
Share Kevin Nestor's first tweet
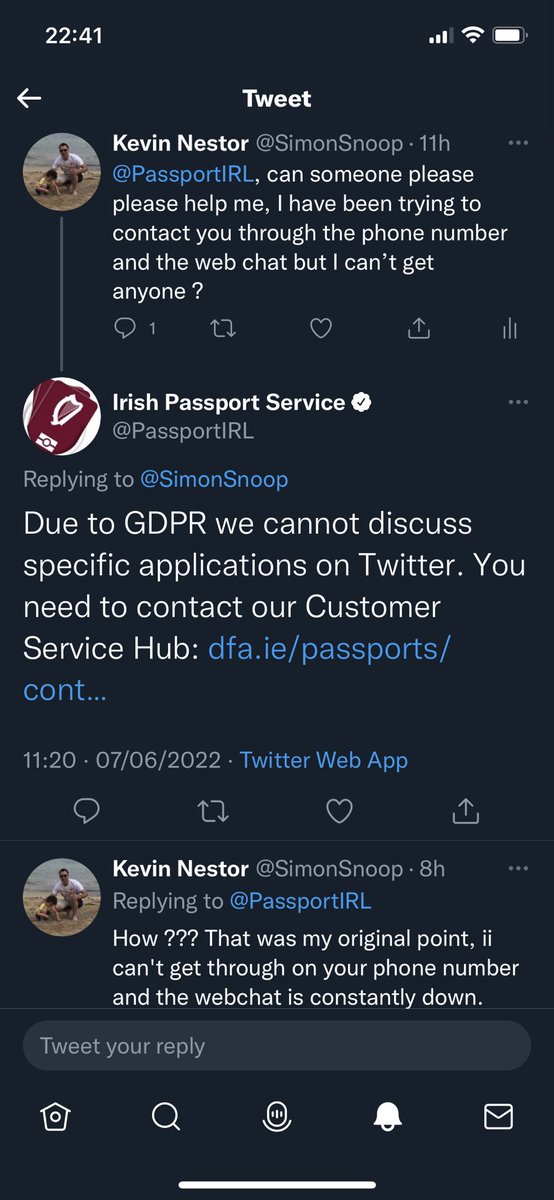point(419,327)
